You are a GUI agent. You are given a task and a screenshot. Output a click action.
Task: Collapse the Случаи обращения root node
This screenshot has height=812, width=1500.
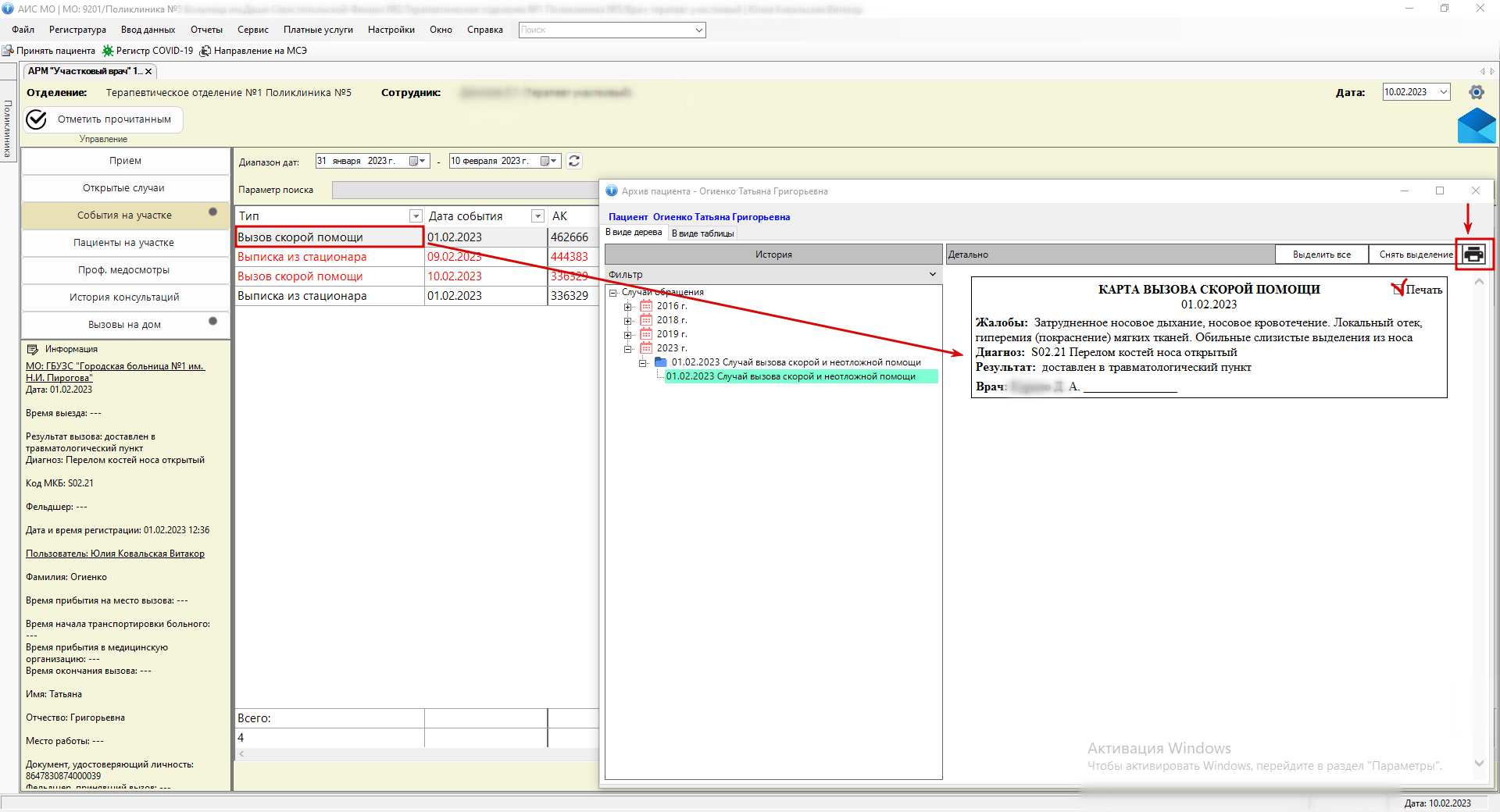click(x=613, y=293)
